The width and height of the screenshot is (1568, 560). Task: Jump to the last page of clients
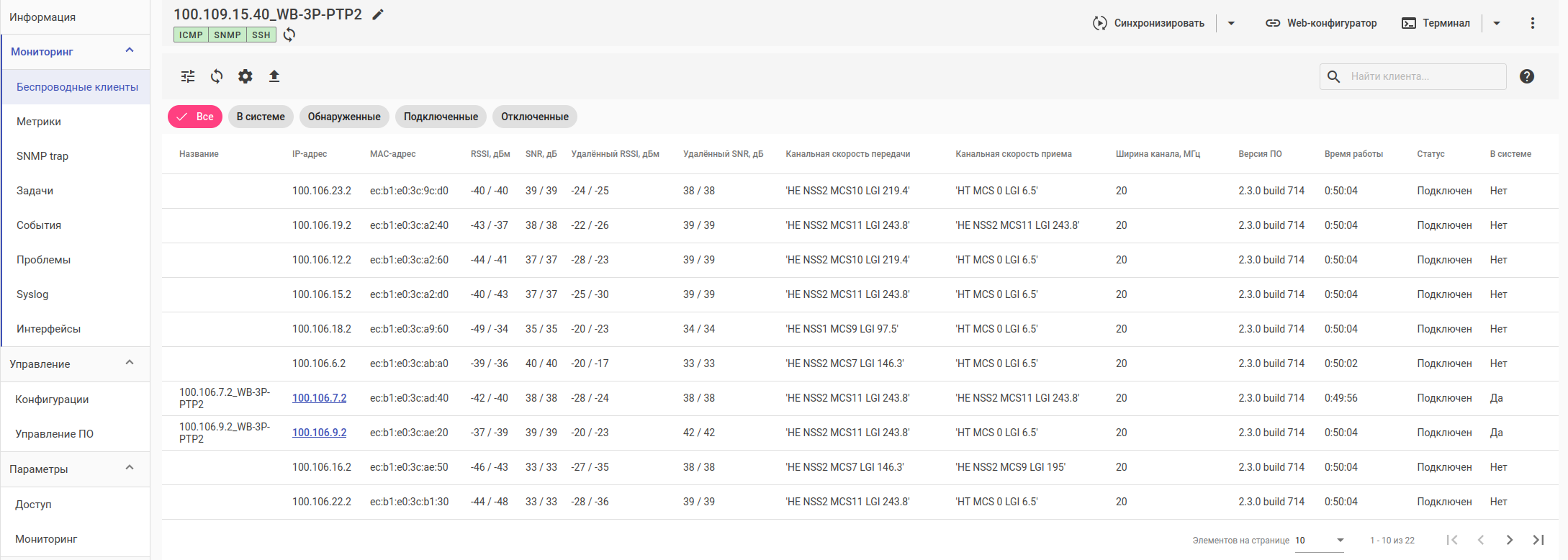pos(1538,540)
